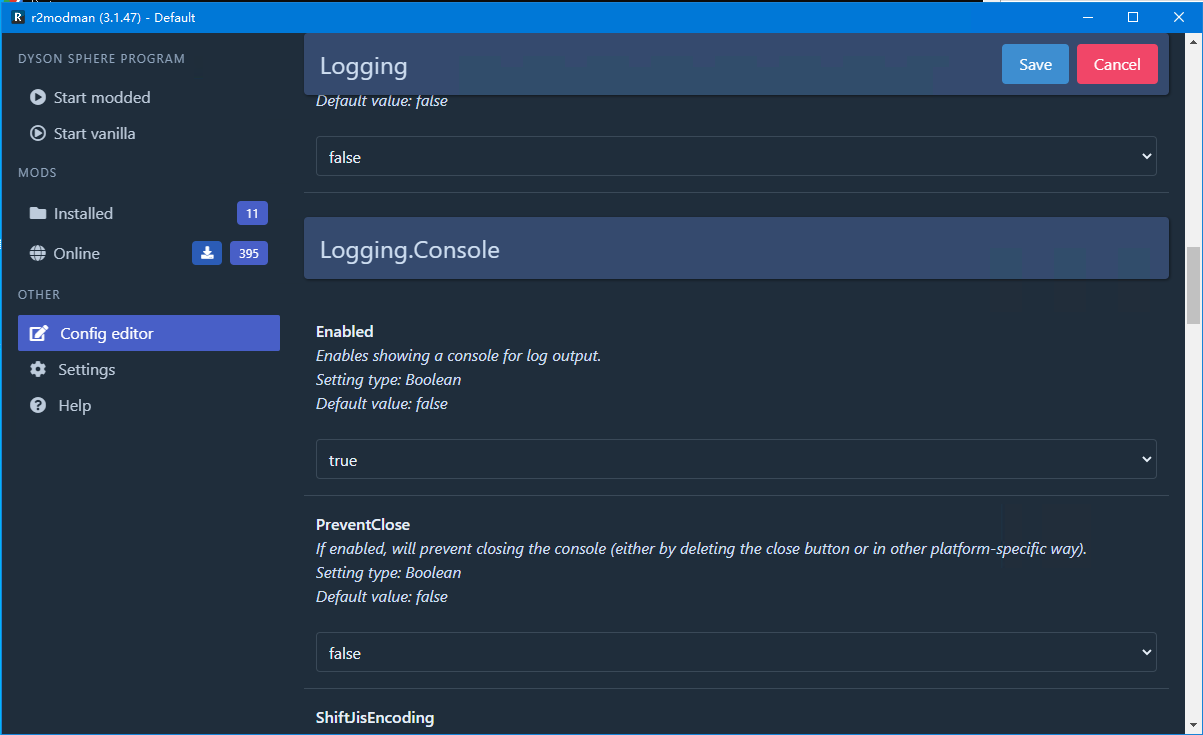
Task: Cancel editing the configuration
Action: pyautogui.click(x=1117, y=63)
